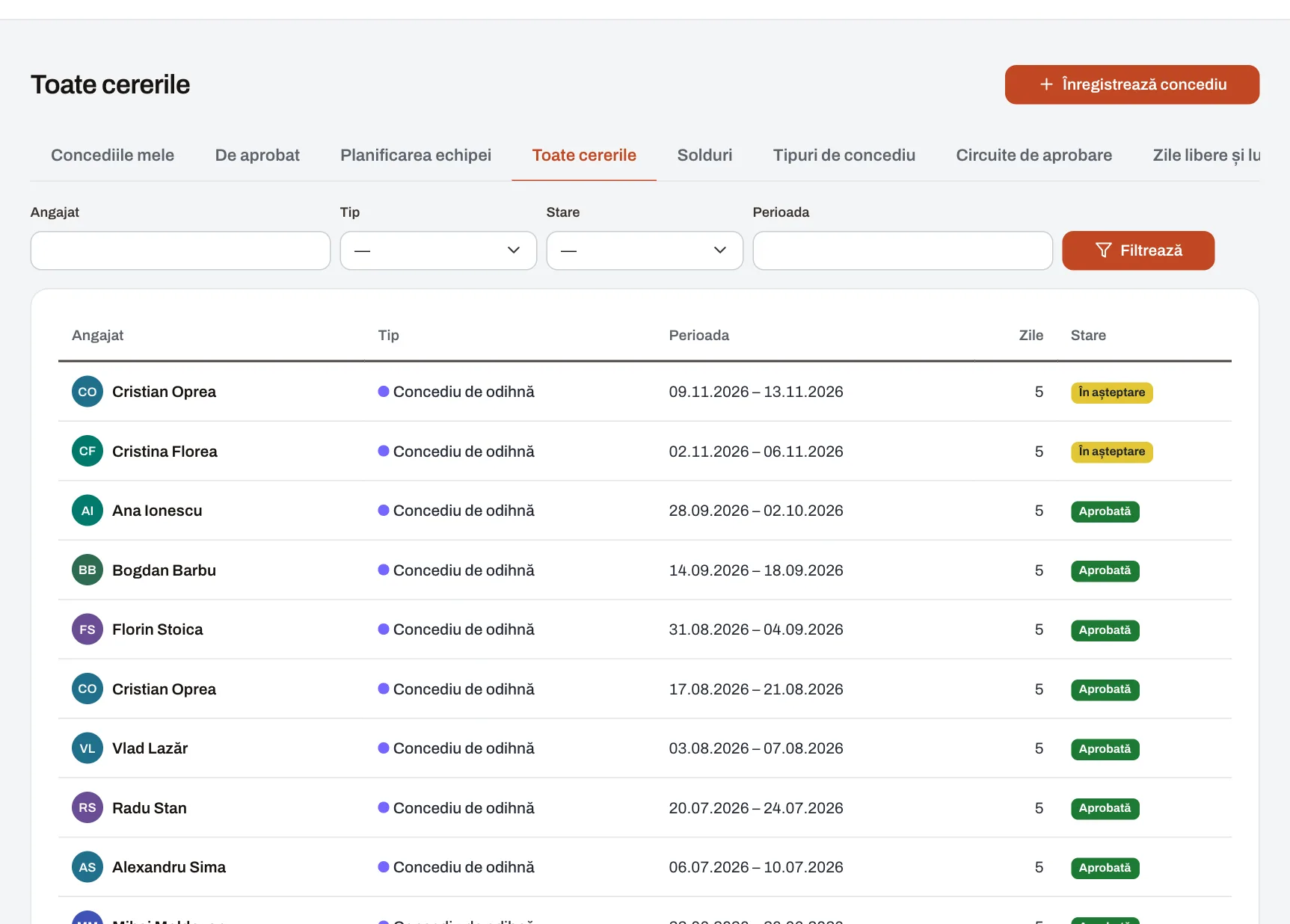Click the Zile column header
This screenshot has width=1290, height=924.
(1031, 336)
